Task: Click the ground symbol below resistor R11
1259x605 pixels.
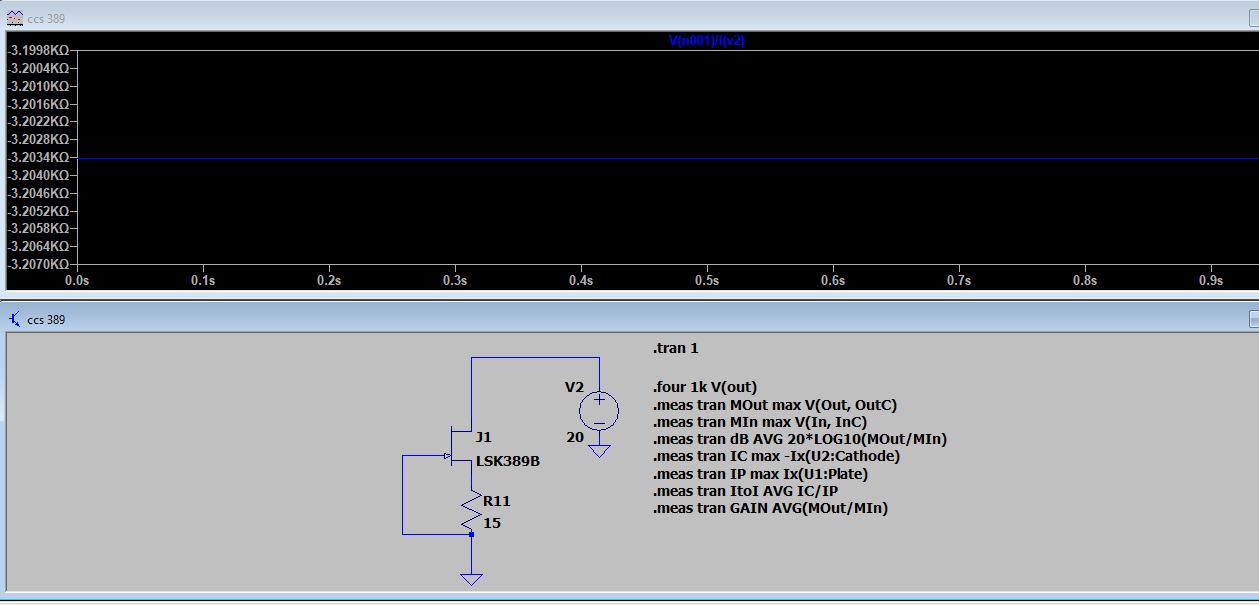Action: click(x=471, y=578)
